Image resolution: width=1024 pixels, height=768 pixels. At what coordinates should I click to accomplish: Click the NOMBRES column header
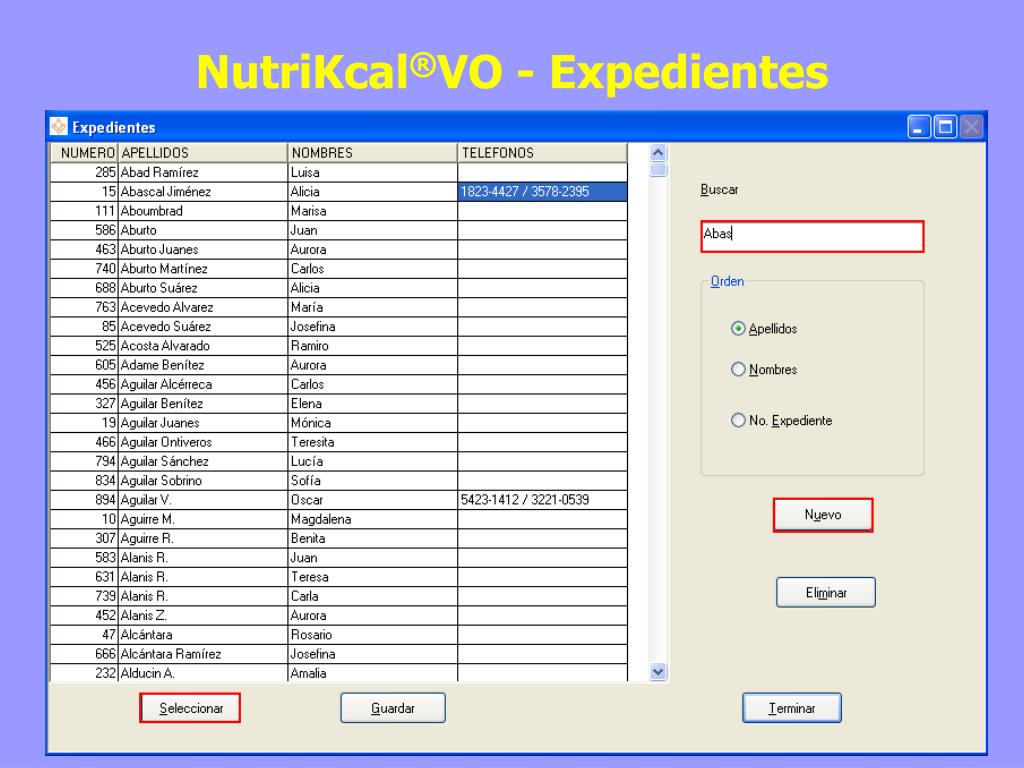(373, 153)
